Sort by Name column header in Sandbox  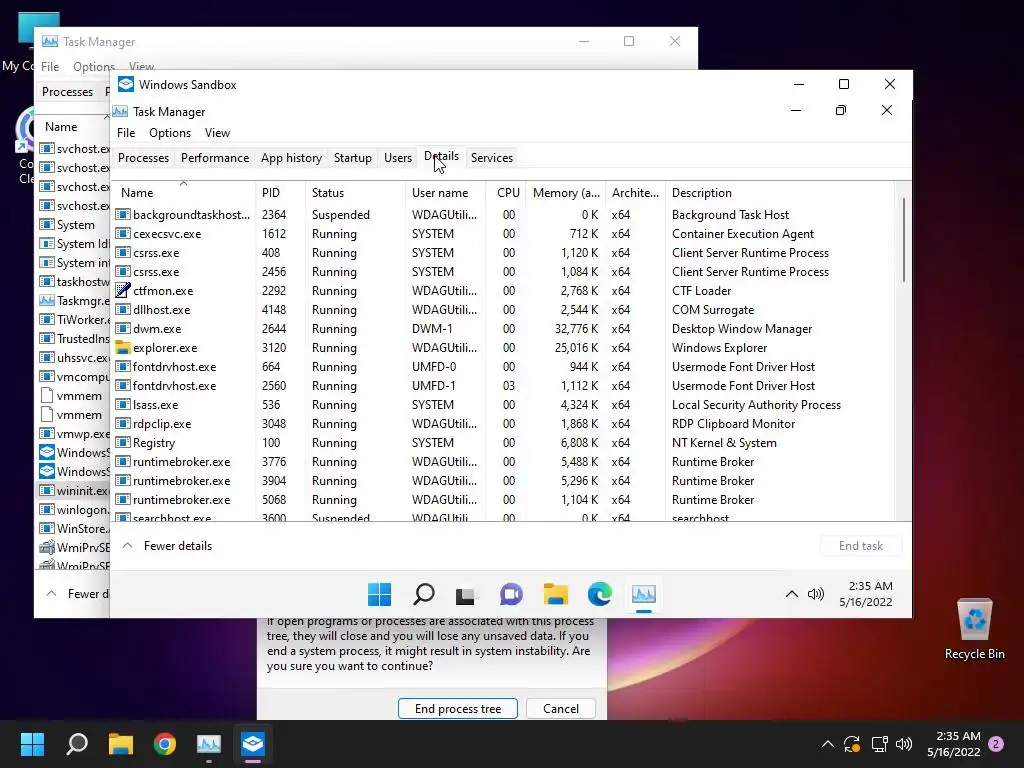tap(184, 193)
